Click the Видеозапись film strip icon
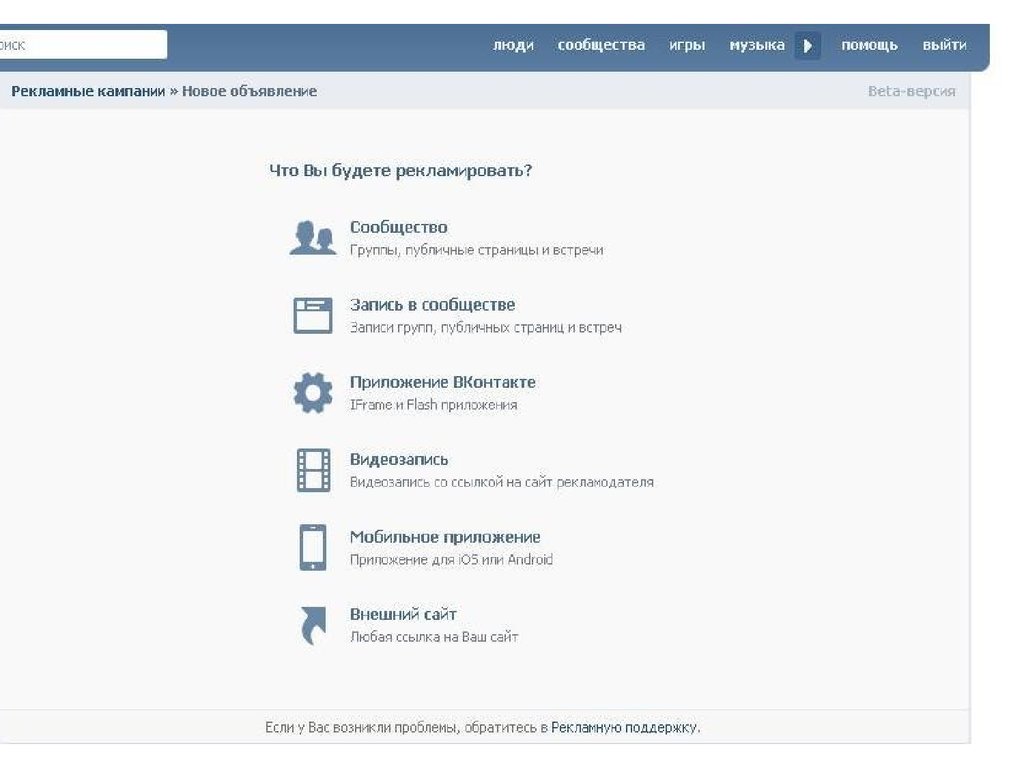 pos(313,470)
